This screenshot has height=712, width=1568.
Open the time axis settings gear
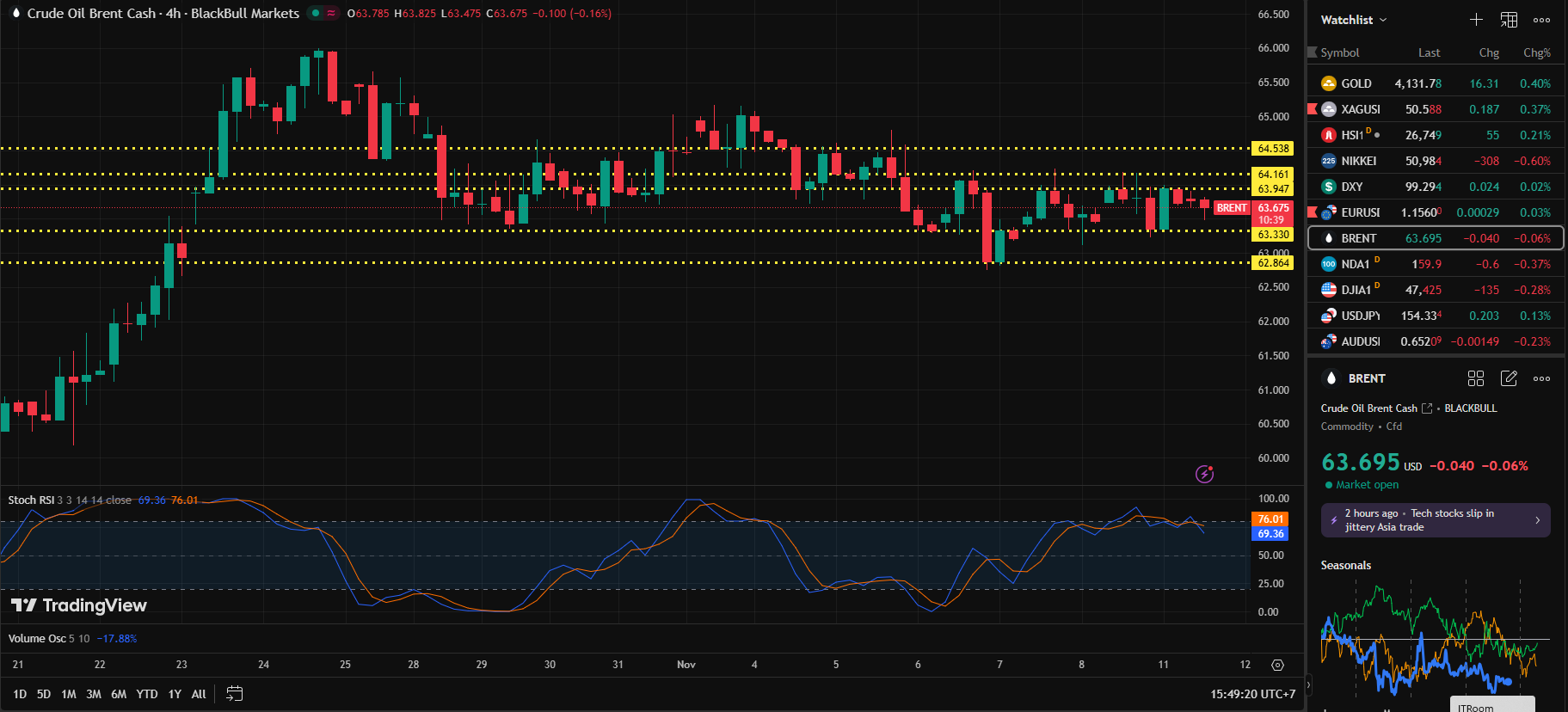pyautogui.click(x=1277, y=665)
